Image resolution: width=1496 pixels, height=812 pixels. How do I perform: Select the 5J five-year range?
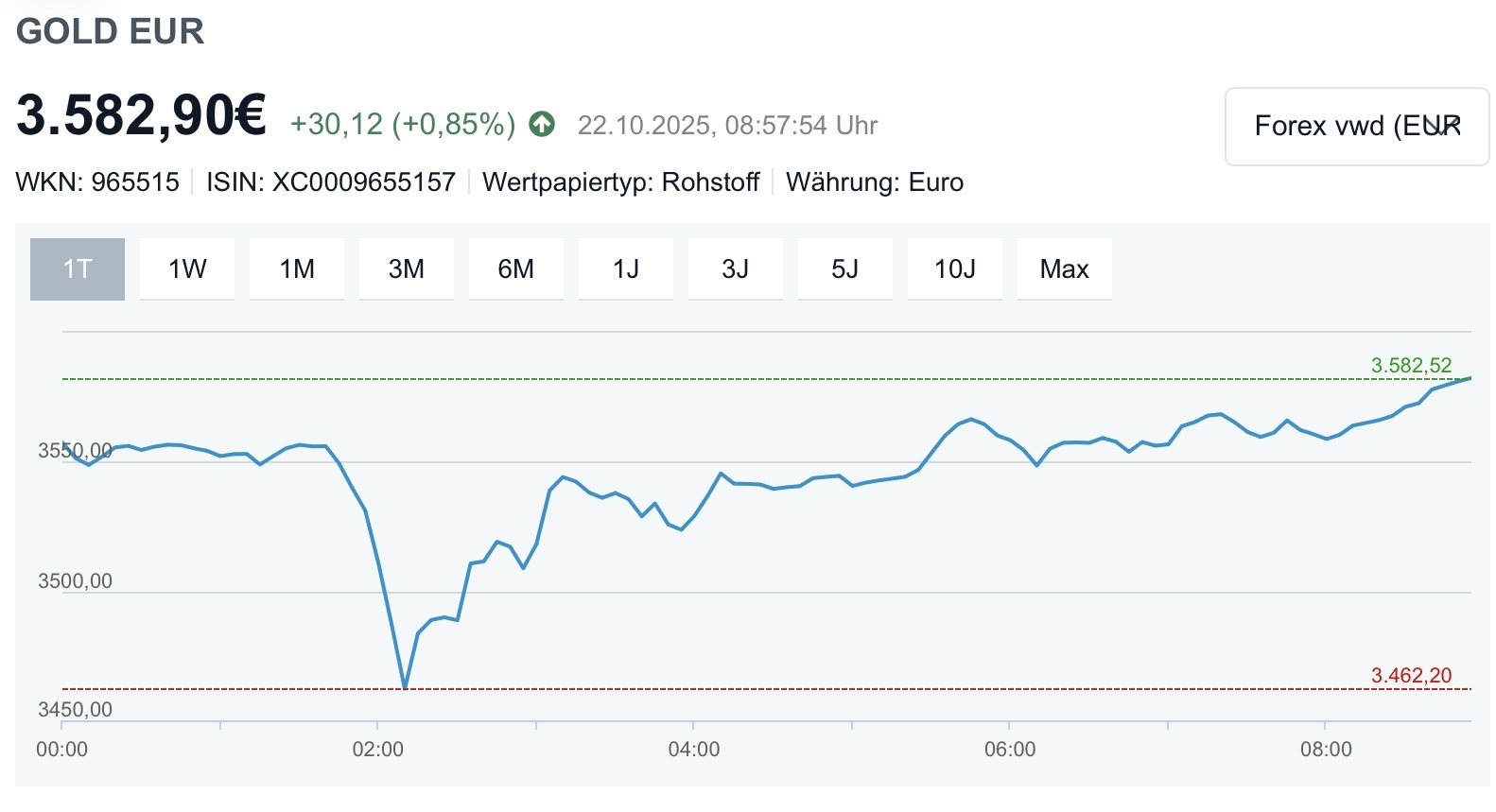click(x=845, y=269)
